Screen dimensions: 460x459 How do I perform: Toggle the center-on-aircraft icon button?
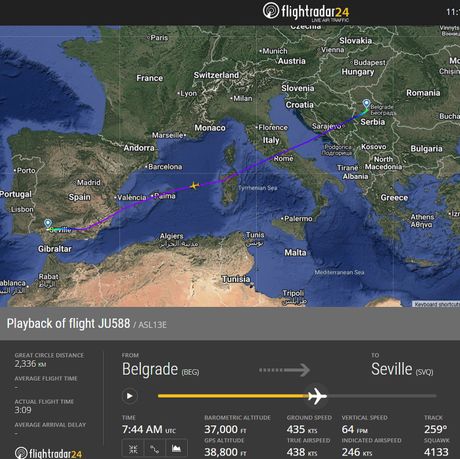click(133, 449)
